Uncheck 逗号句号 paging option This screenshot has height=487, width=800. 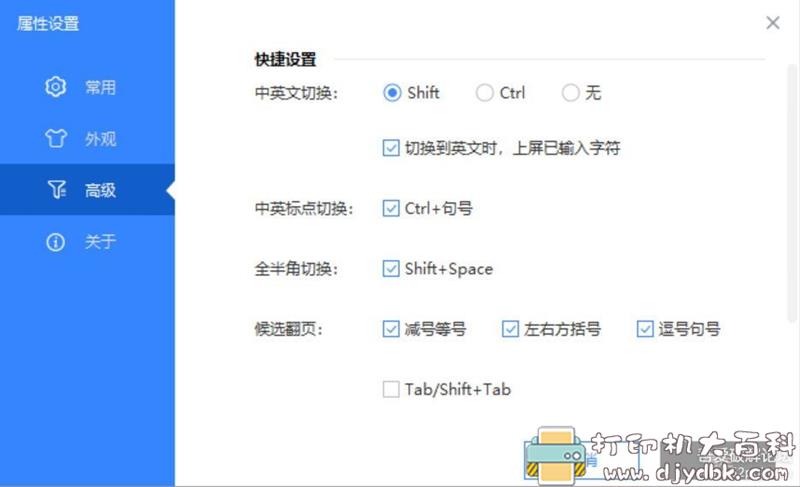(x=645, y=329)
